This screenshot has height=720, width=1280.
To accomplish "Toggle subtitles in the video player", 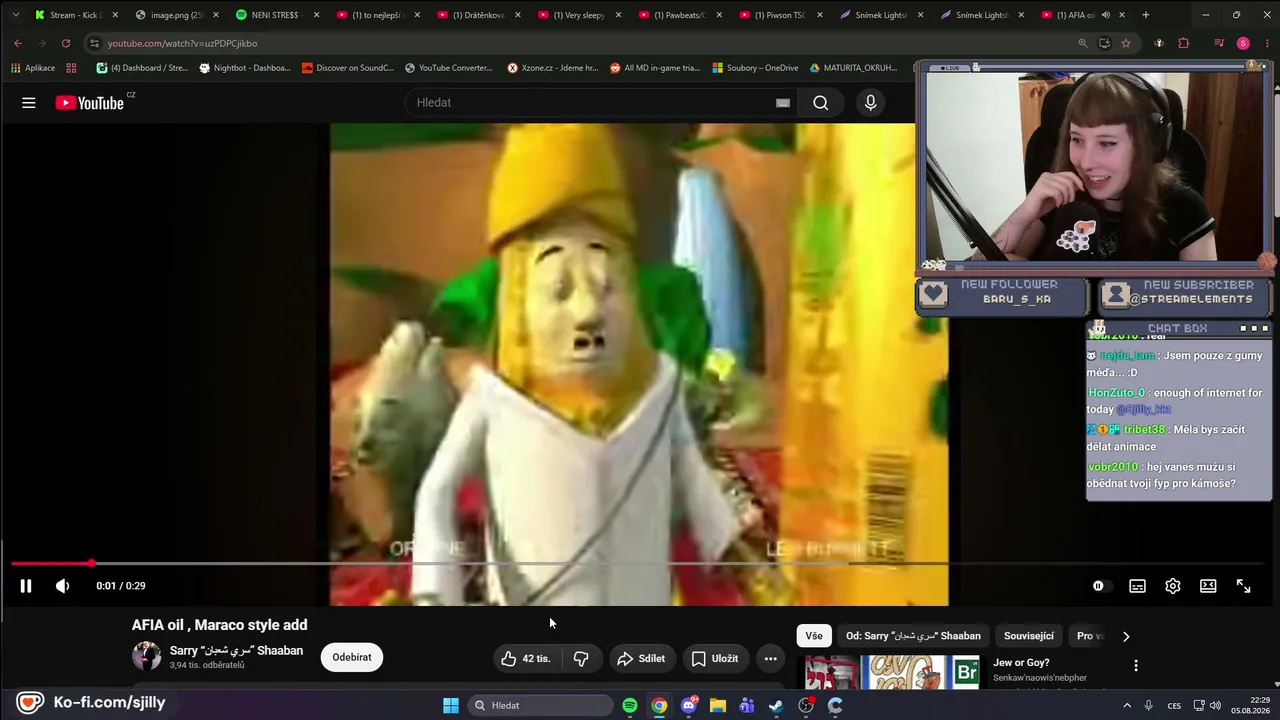I will click(1137, 586).
